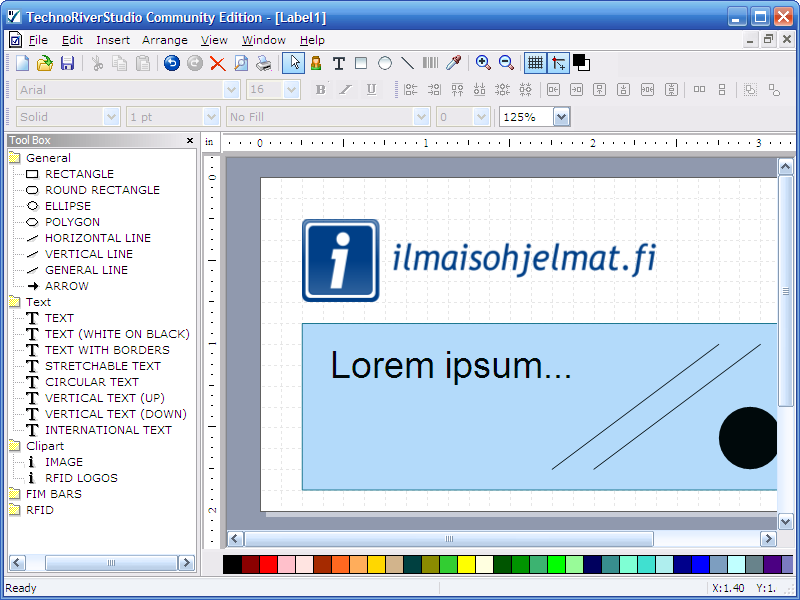Select STRETCHABLE TEXT in Tool Box
Image resolution: width=800 pixels, height=600 pixels.
103,366
